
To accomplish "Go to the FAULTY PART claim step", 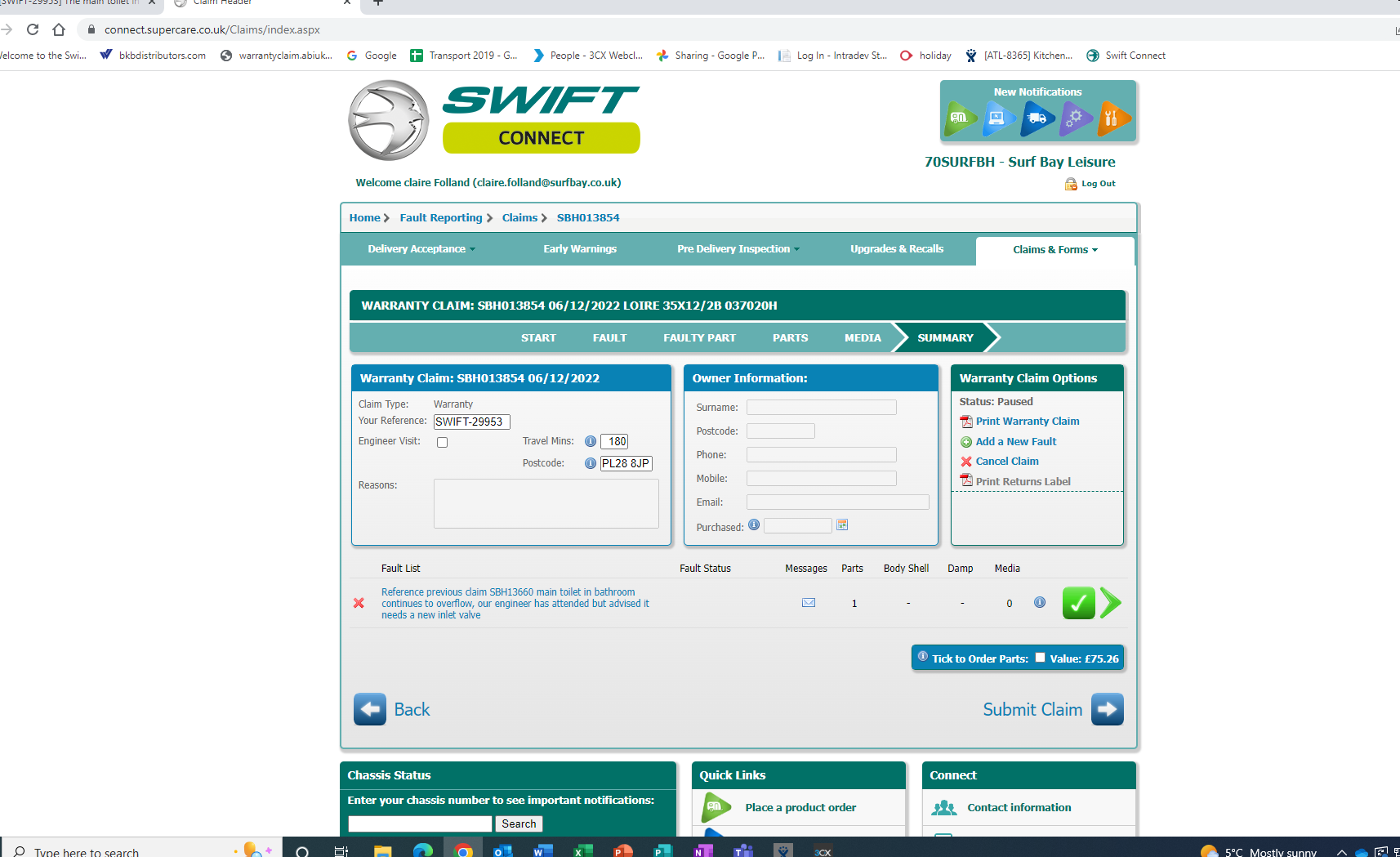I will (x=699, y=338).
